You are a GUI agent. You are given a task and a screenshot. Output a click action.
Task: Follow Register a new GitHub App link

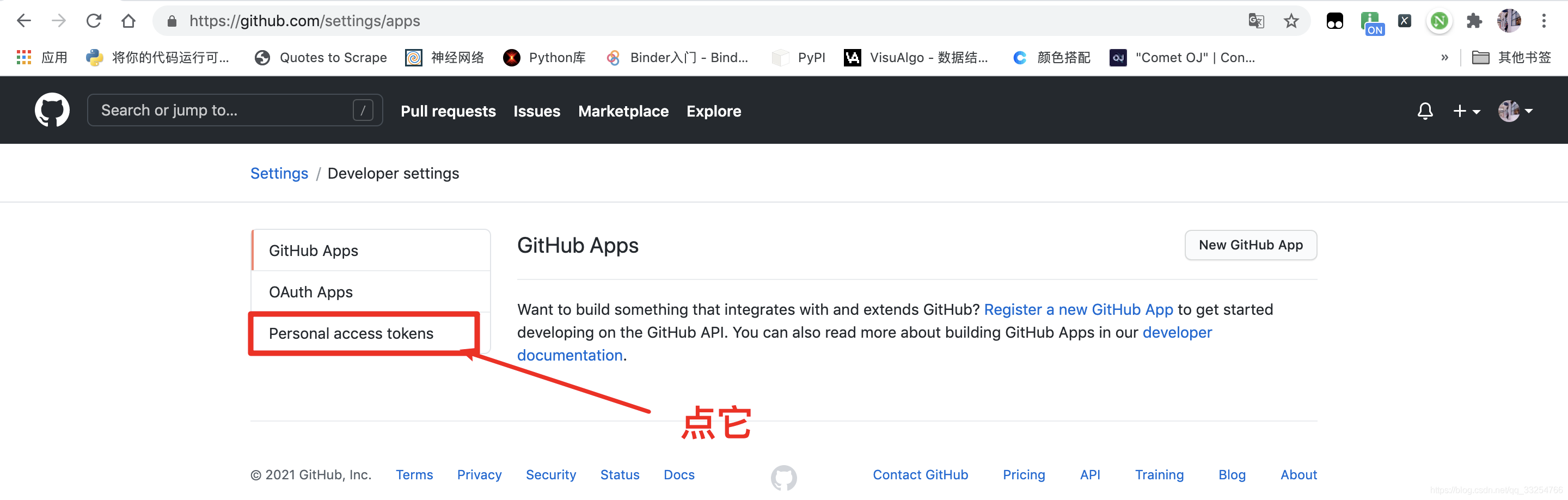(x=1078, y=309)
